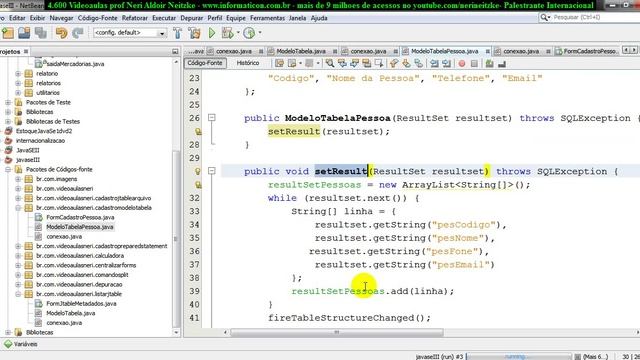Viewport: 640px width, 360px height.
Task: Select FormCadastroPessoa.java in the project tree
Action: [80, 217]
